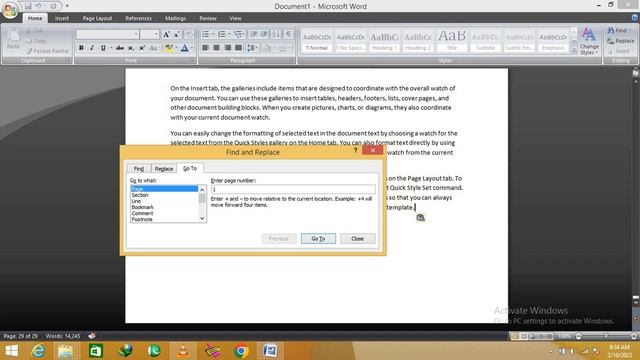The width and height of the screenshot is (640, 360).
Task: Open Google Chrome from the taskbar
Action: click(x=241, y=351)
